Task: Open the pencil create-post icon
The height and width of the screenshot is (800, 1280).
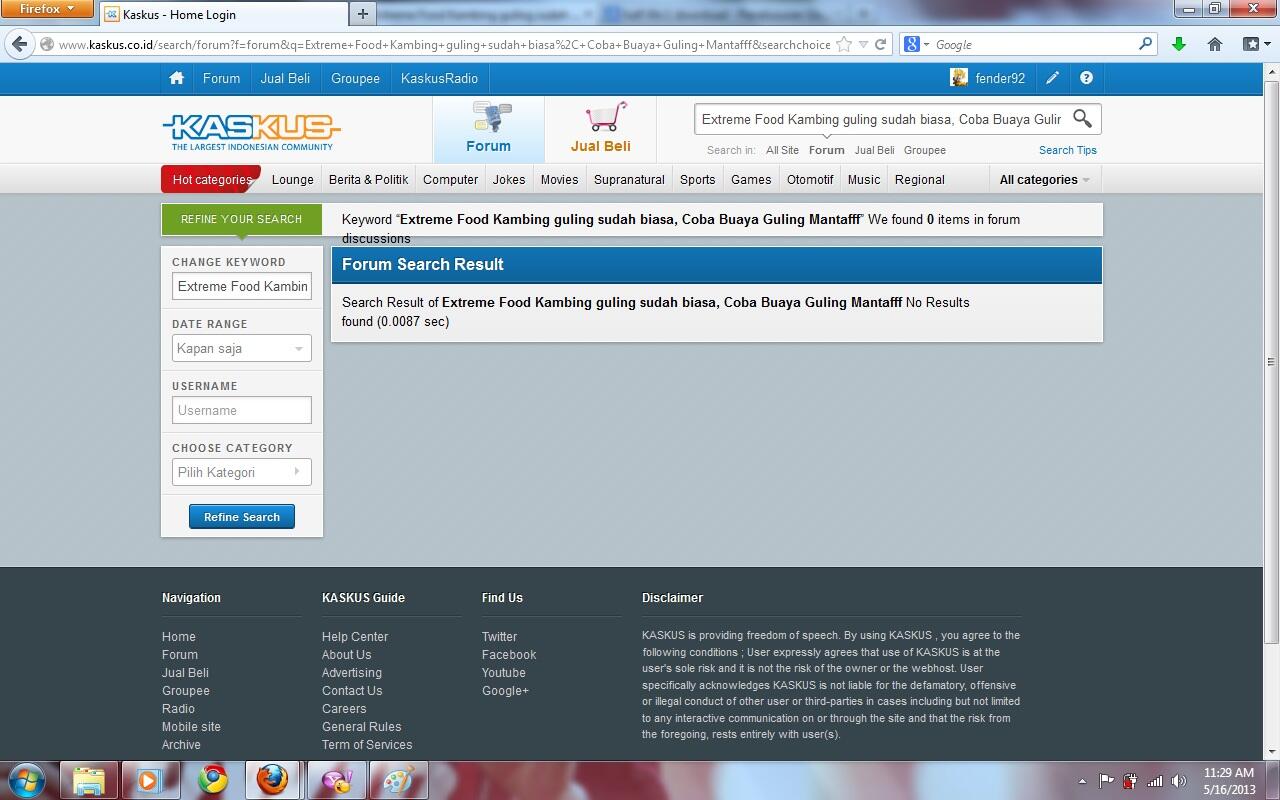Action: pyautogui.click(x=1052, y=78)
